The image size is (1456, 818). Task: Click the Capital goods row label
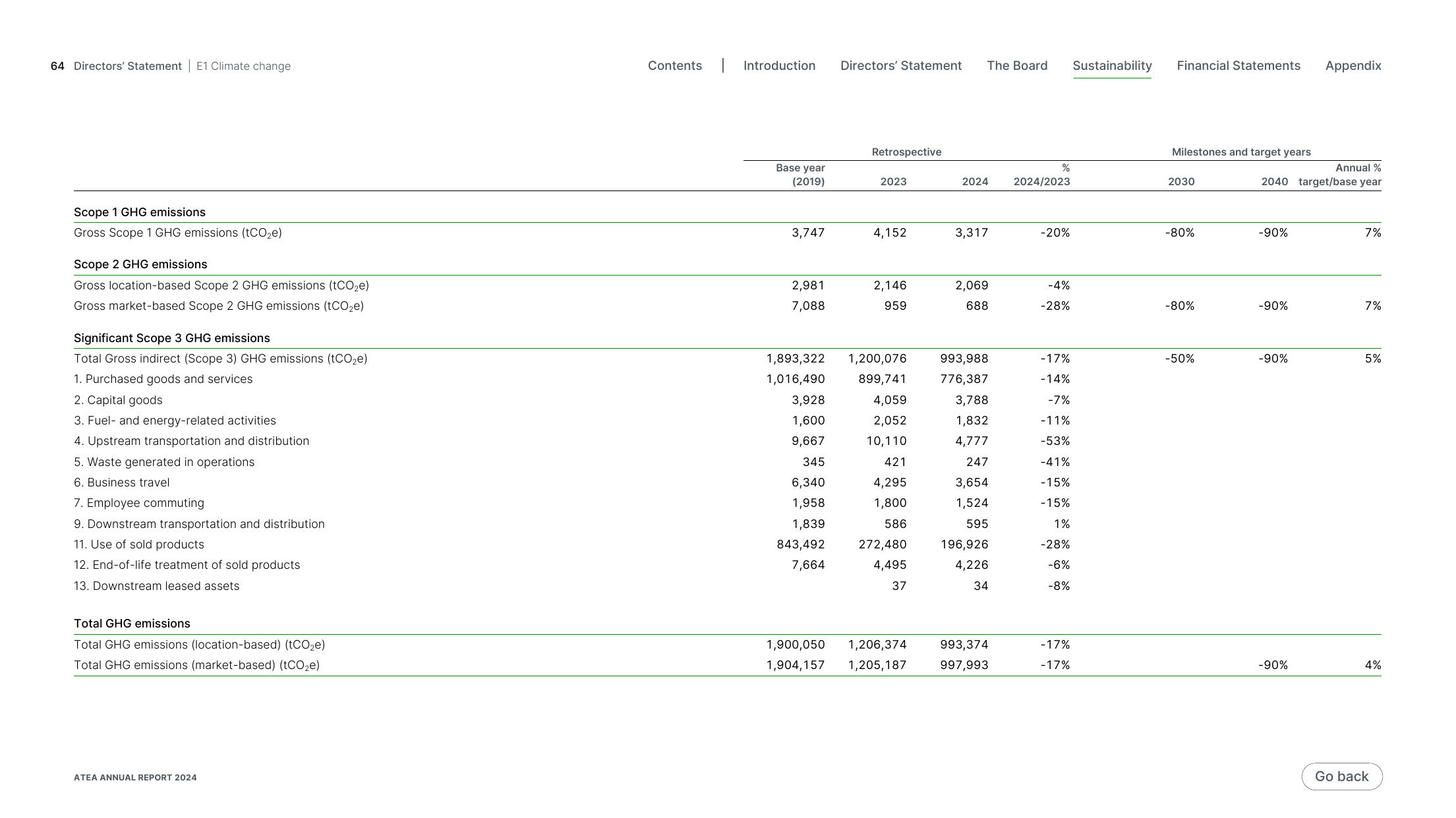point(118,400)
